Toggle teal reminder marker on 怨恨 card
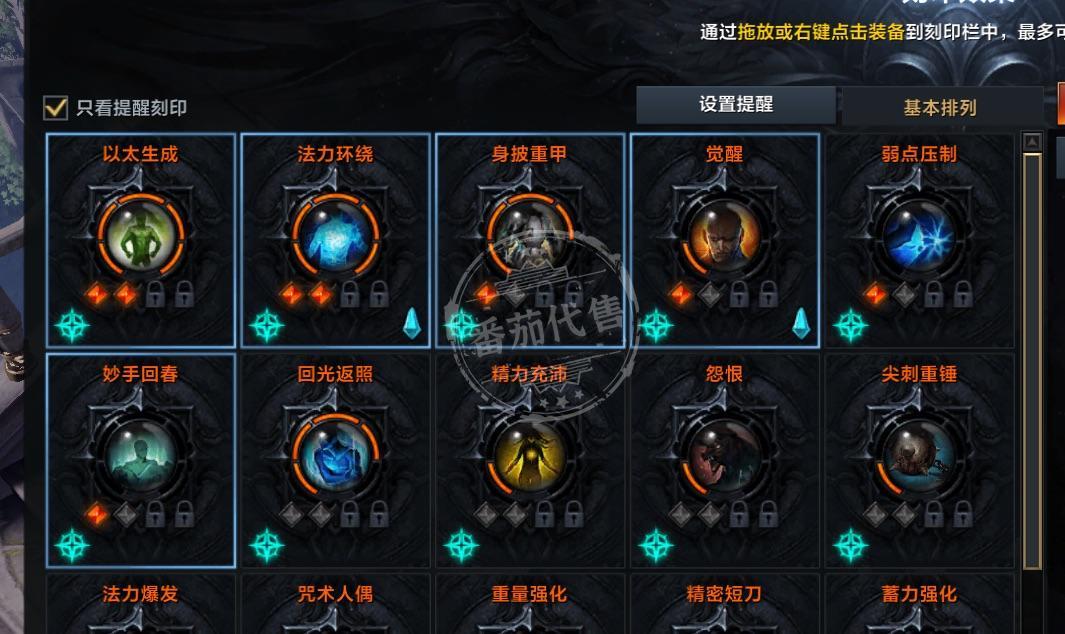Screen dimensions: 1065x634 click(x=656, y=545)
